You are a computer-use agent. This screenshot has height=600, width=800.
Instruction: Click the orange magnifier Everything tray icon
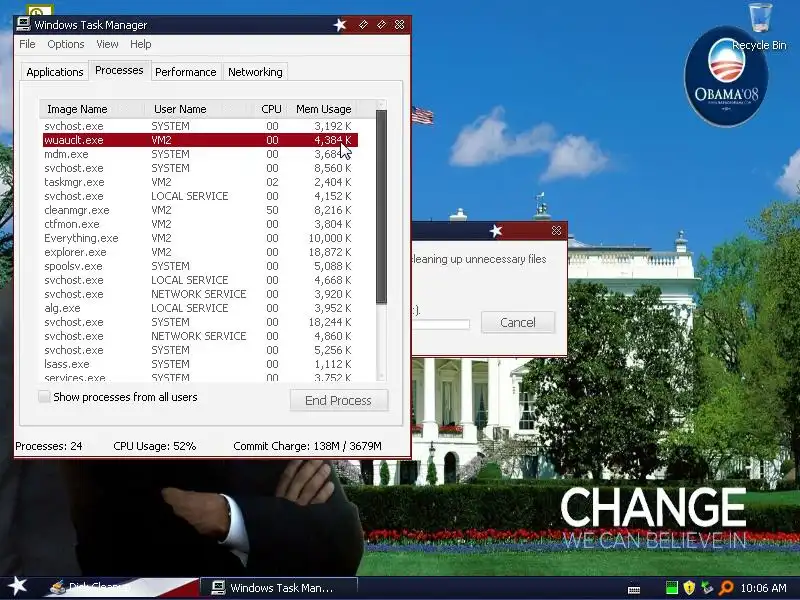[726, 588]
